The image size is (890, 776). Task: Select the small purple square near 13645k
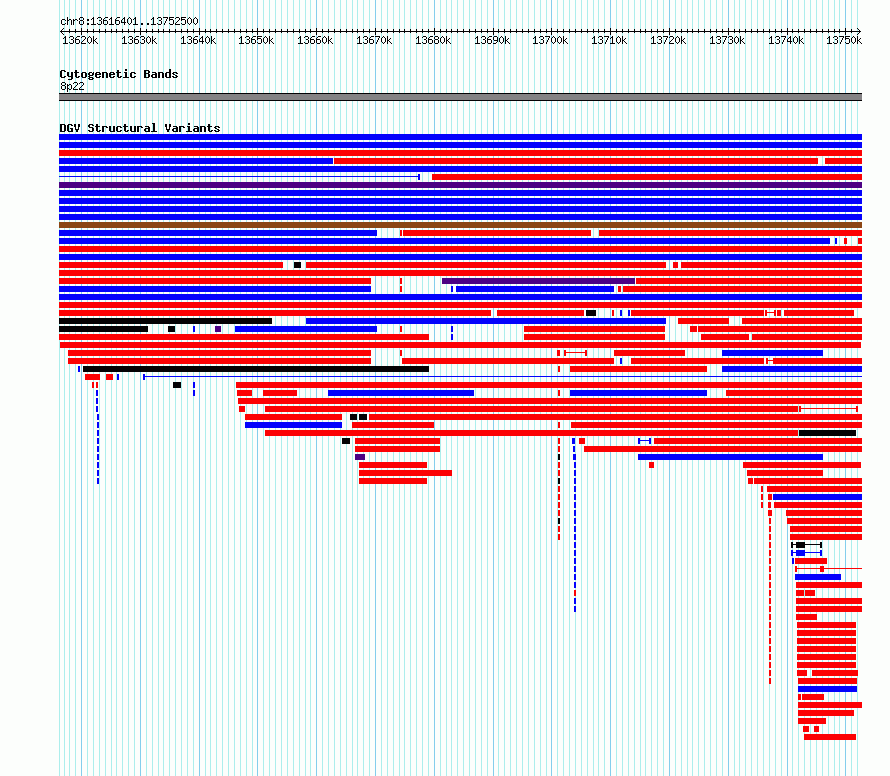pos(218,329)
